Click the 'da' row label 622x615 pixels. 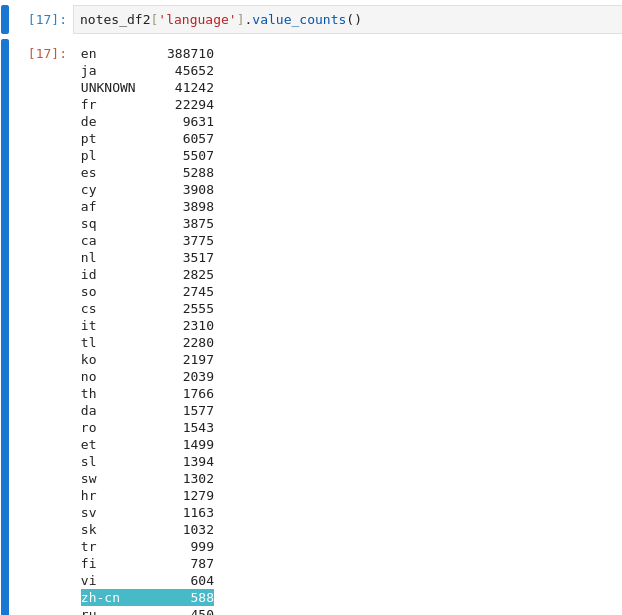(x=88, y=411)
